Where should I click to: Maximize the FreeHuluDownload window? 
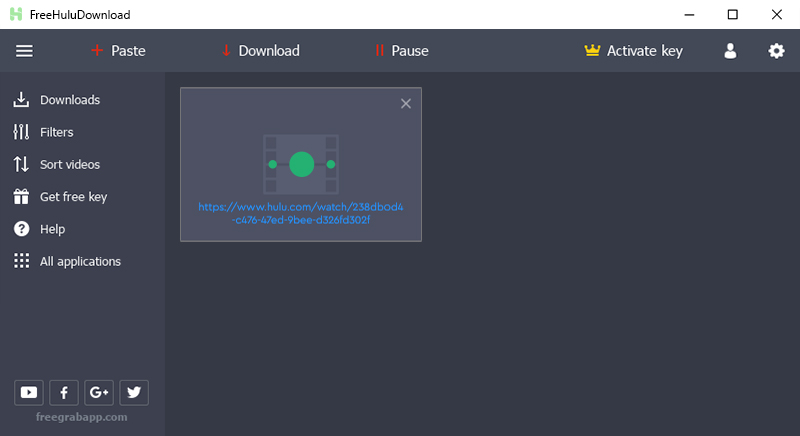(733, 14)
